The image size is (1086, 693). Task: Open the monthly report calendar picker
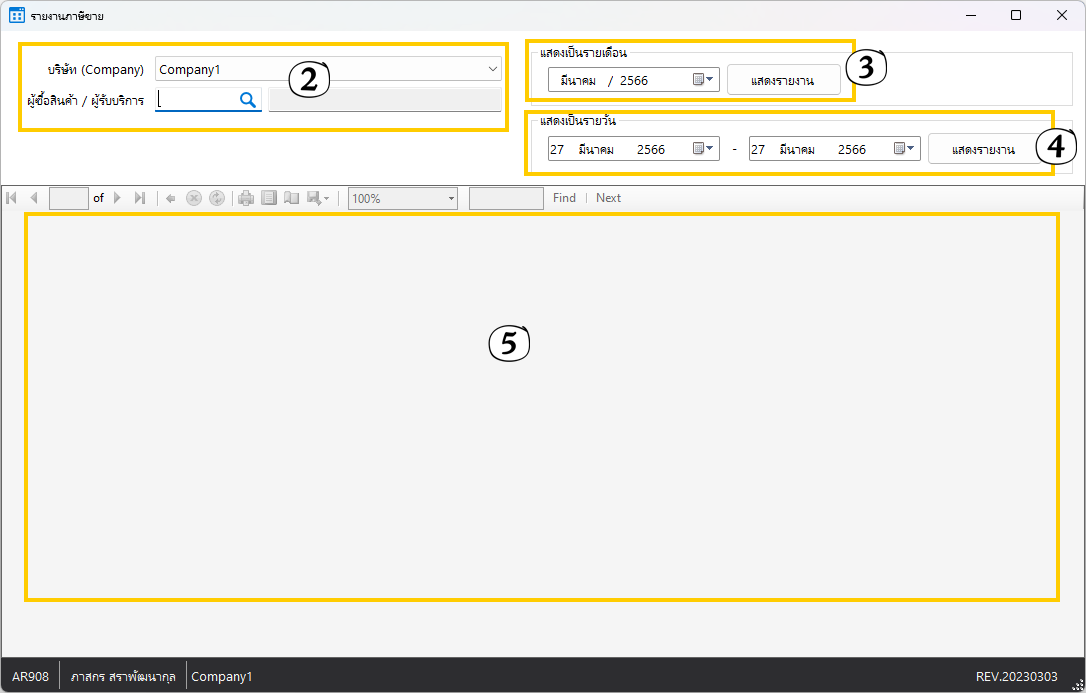pos(703,80)
